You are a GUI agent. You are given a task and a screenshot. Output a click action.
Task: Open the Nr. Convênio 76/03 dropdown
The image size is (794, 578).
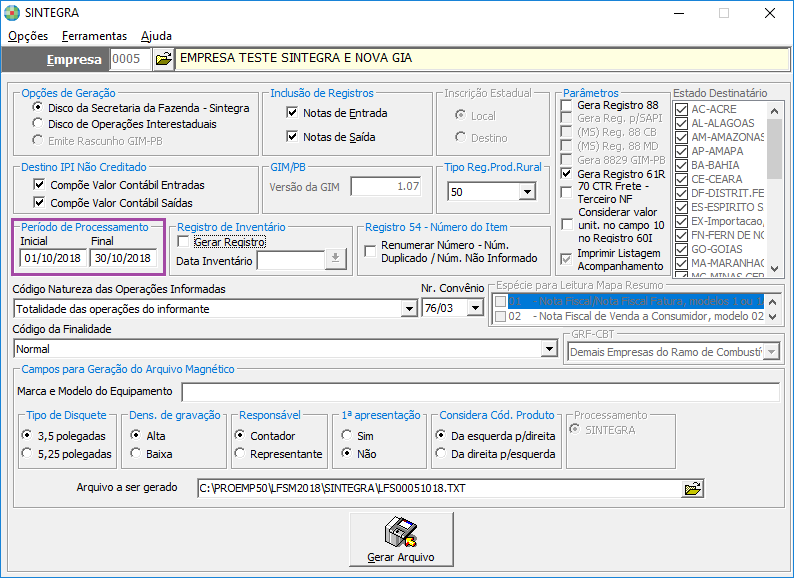[475, 307]
